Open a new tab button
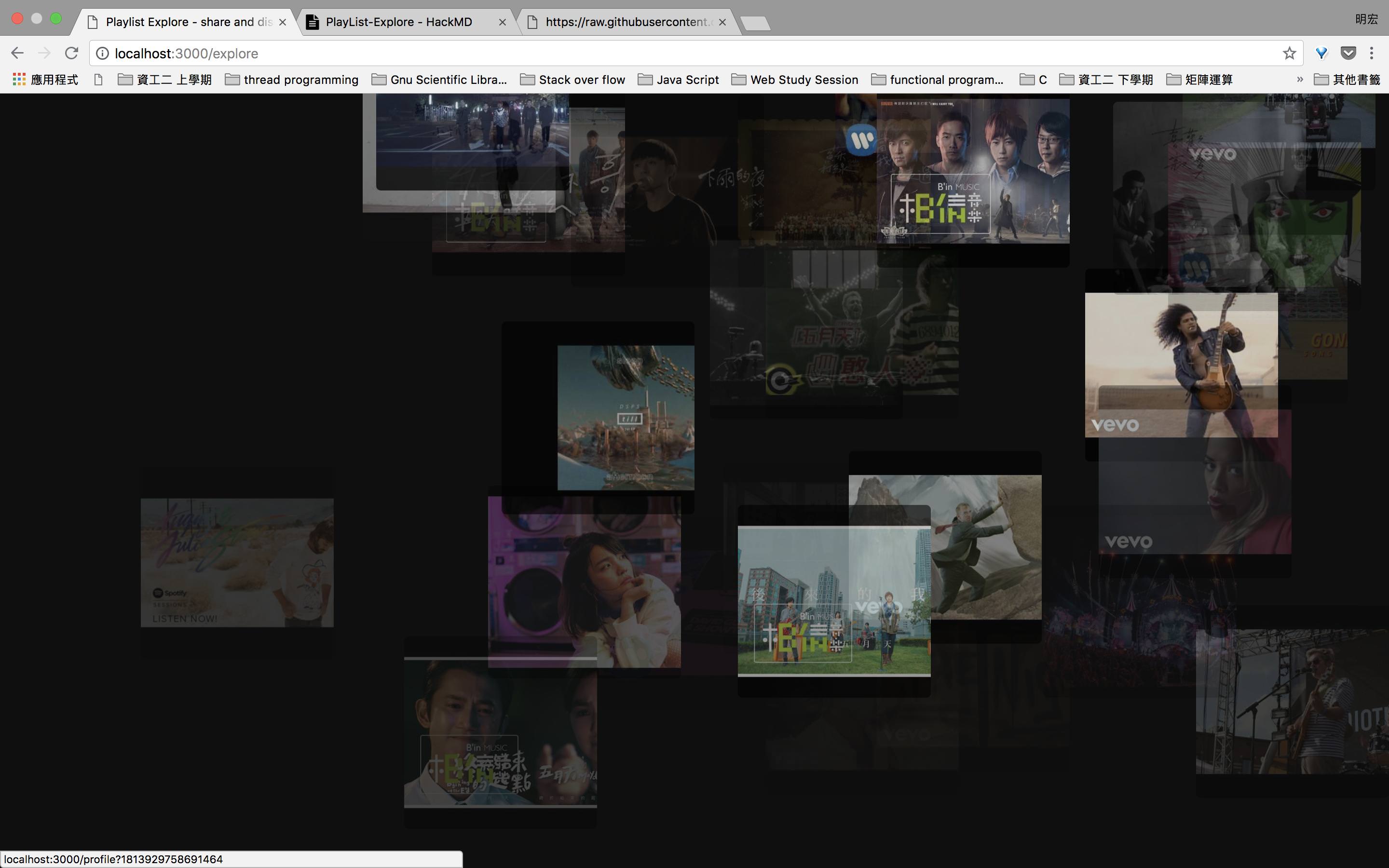This screenshot has width=1389, height=868. pos(755,23)
